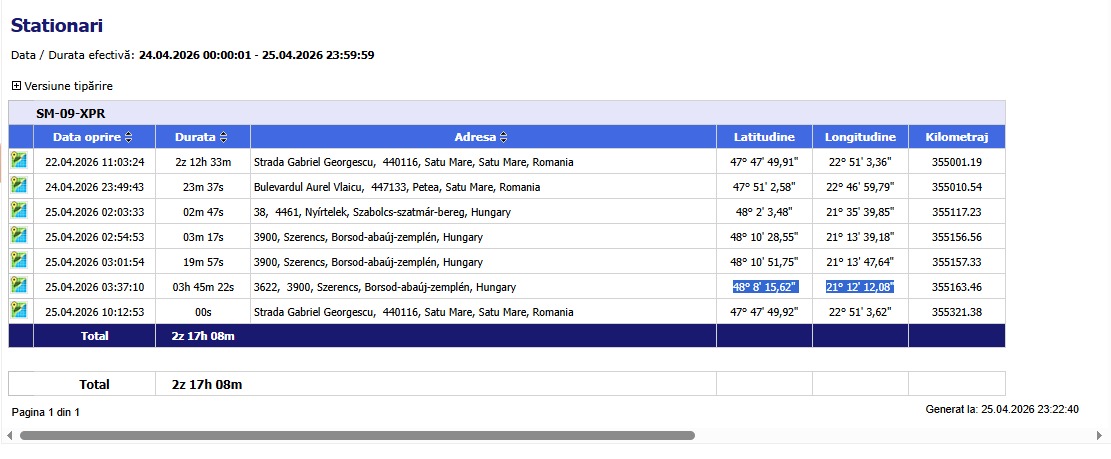The width and height of the screenshot is (1111, 459).
Task: Click the date range 24.04.2026 - 25.04.2026
Action: pyautogui.click(x=256, y=55)
